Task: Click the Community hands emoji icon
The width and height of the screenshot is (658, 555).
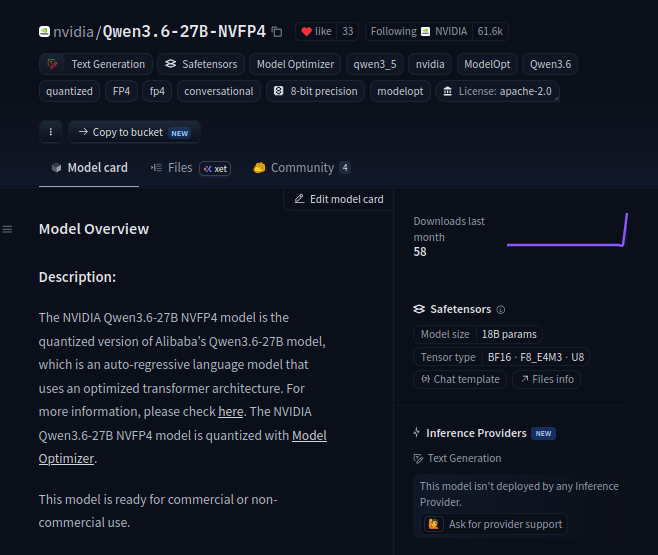Action: point(259,168)
